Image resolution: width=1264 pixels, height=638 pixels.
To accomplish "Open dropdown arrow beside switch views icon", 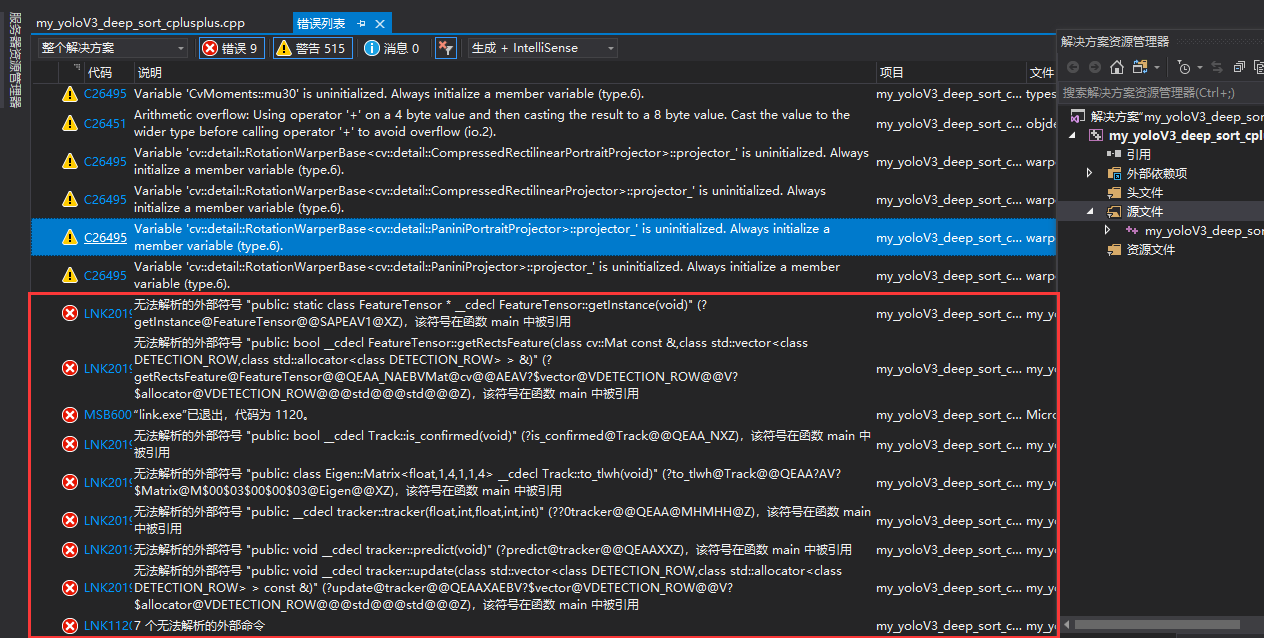I will coord(1157,67).
